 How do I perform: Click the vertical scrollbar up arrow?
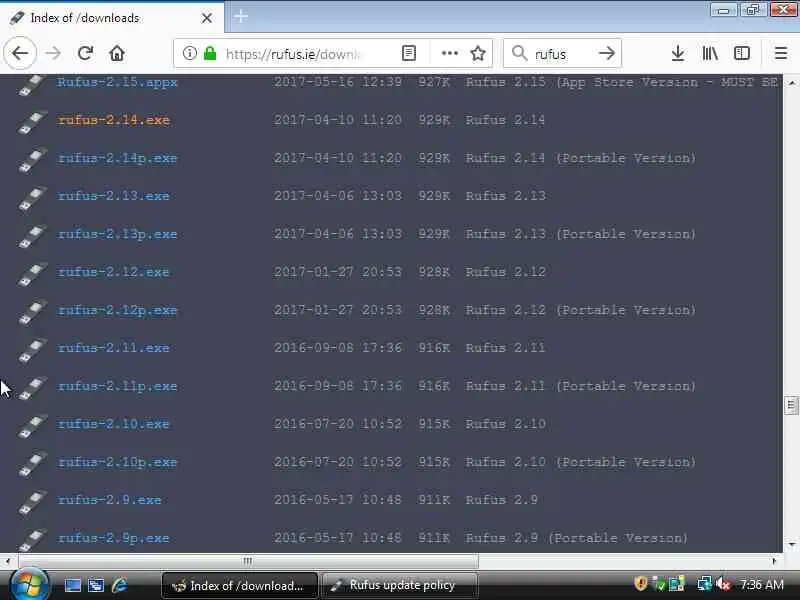point(791,83)
